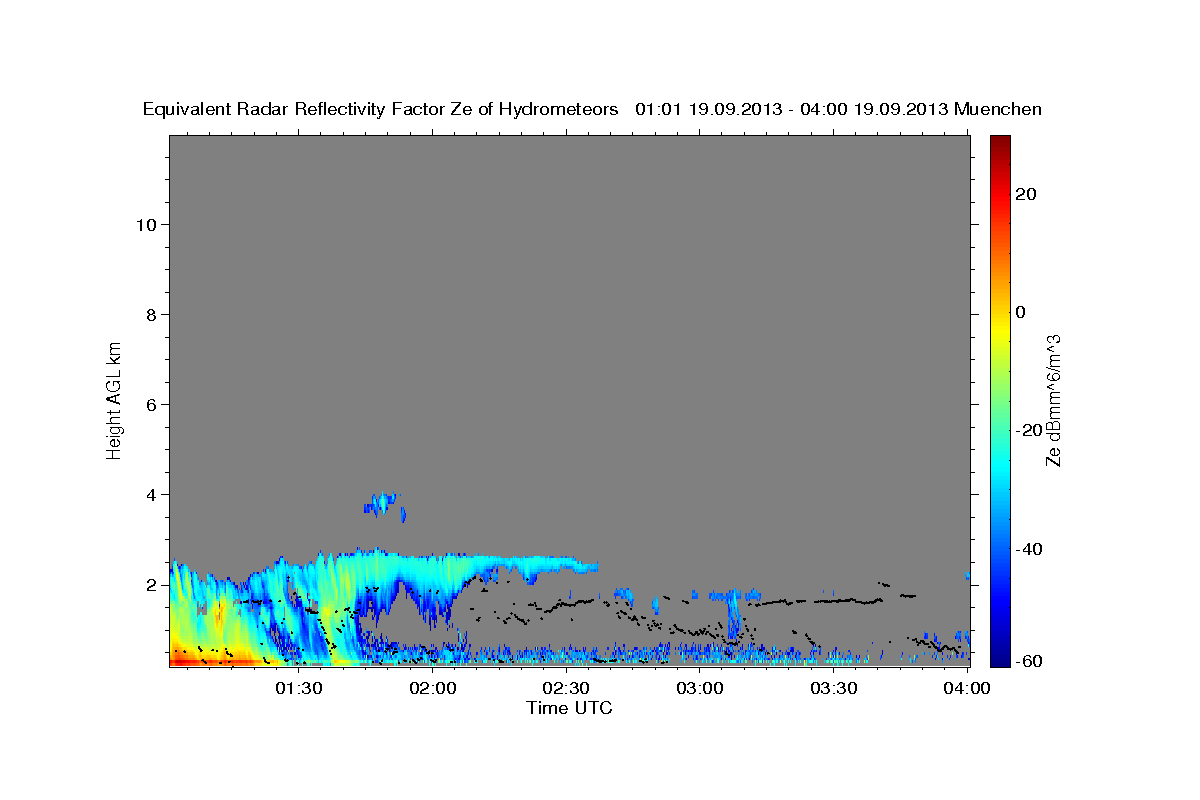
Task: Click the colorbar unit label 'Ze dBmm^6/m^3'
Action: click(1053, 400)
